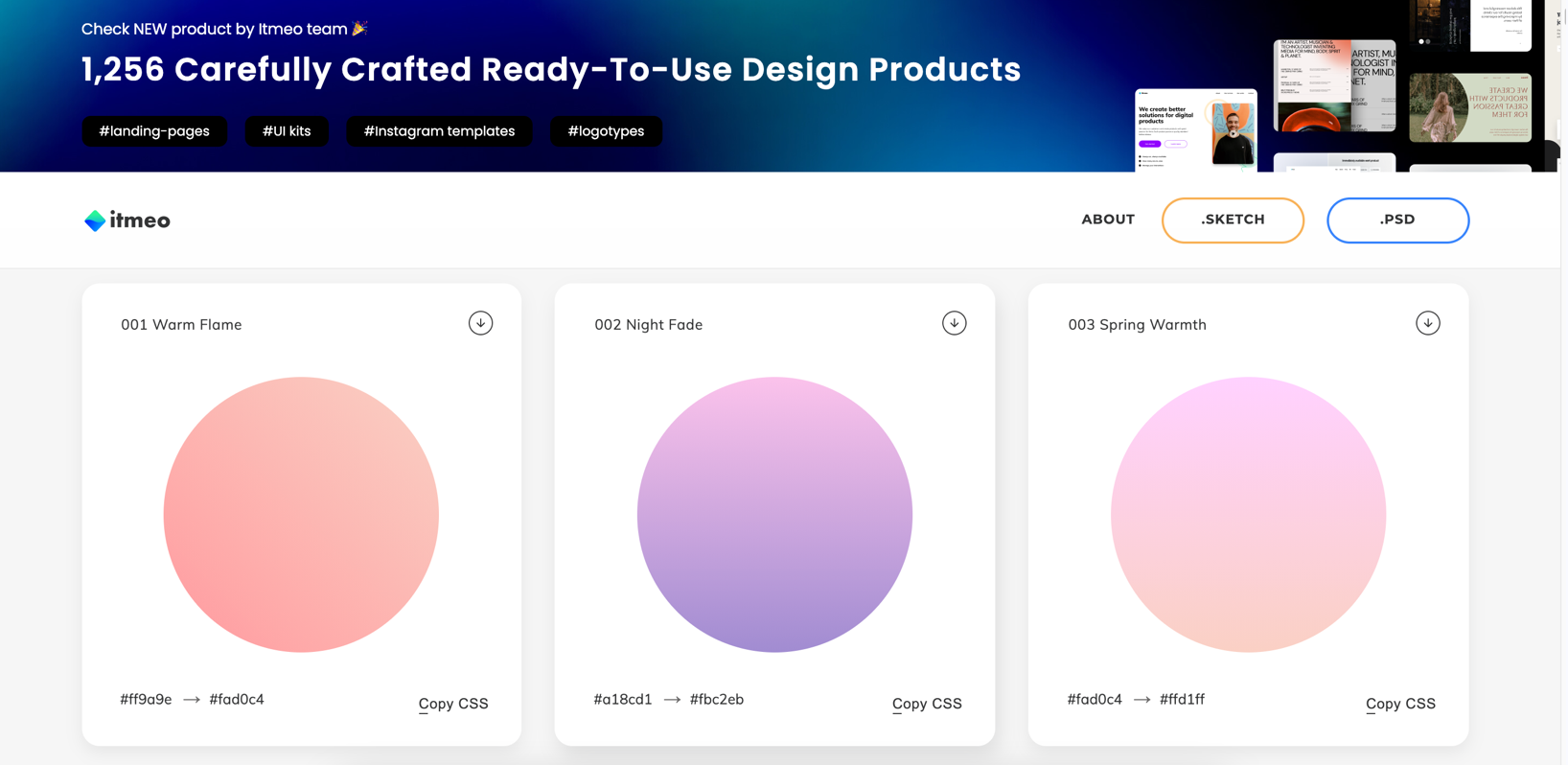
Task: Download the 003 Spring Warmth gradient
Action: tap(1427, 323)
